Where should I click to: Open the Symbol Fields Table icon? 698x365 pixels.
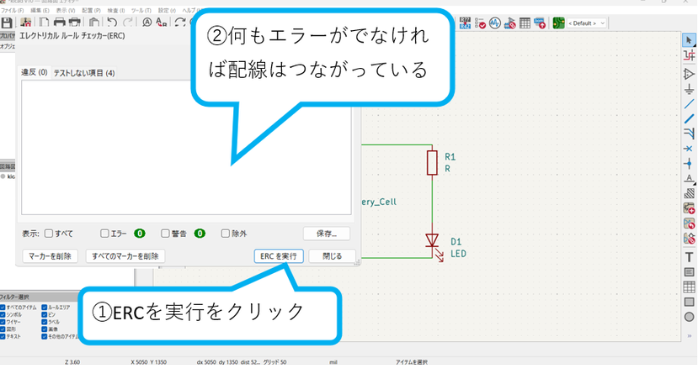point(525,23)
